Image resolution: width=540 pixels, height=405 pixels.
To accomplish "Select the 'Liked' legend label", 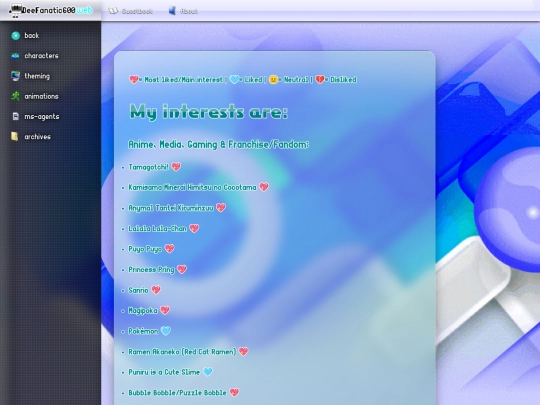I will click(x=253, y=80).
